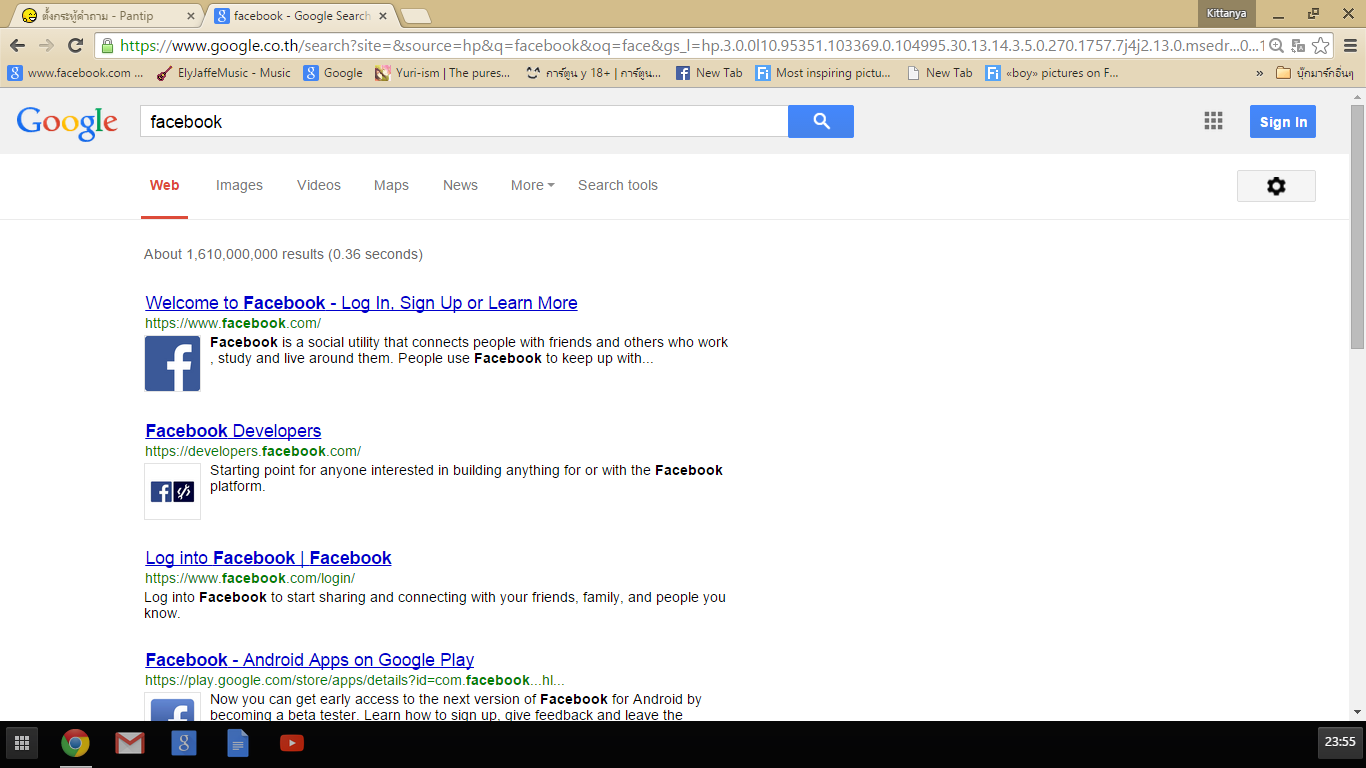Screen dimensions: 1366x768
Task: Click the blue Google search magnifier button
Action: (x=821, y=121)
